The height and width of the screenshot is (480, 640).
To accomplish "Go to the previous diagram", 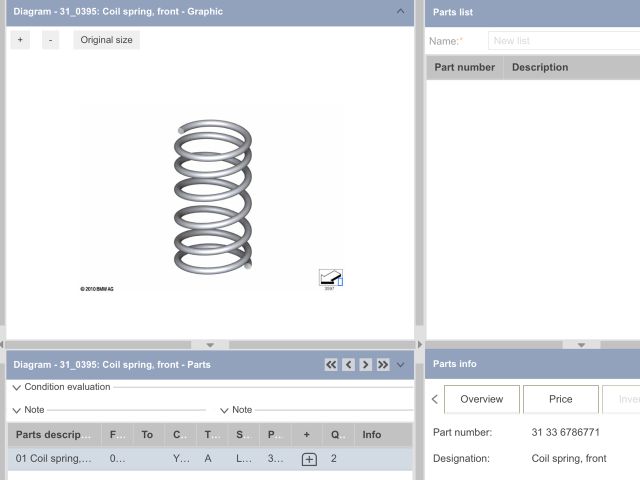I will coord(348,365).
